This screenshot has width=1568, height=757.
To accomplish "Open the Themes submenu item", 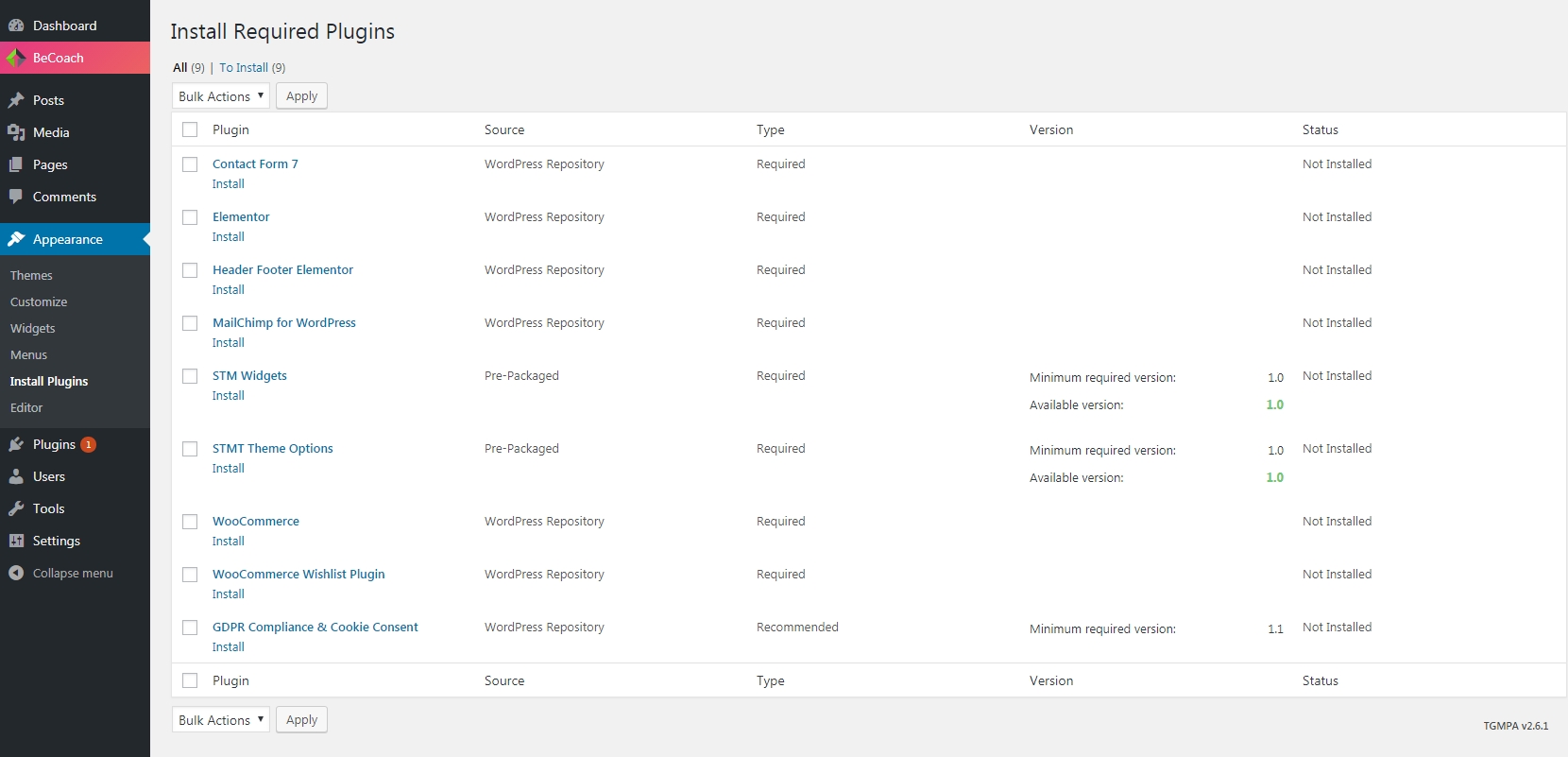I will 31,276.
